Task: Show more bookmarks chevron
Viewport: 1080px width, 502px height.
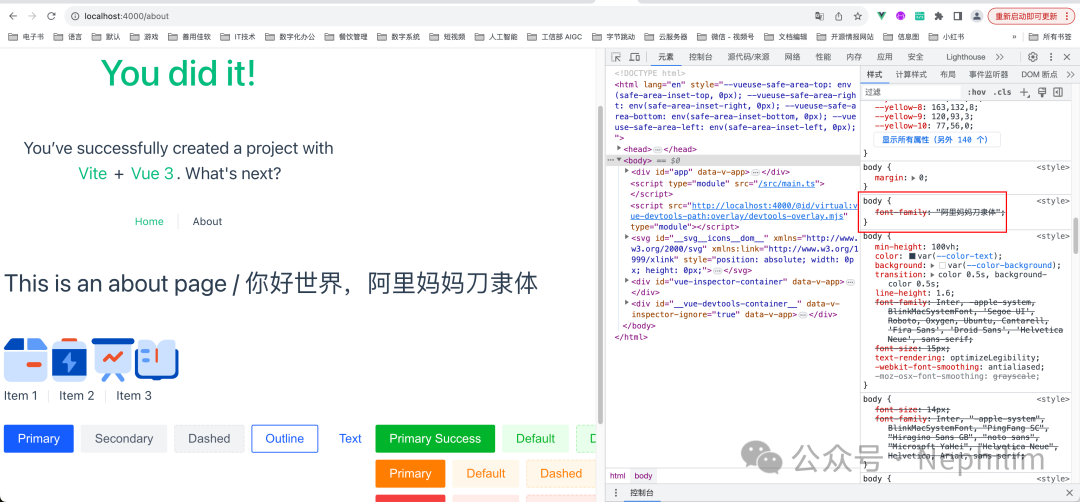Action: [x=1014, y=36]
